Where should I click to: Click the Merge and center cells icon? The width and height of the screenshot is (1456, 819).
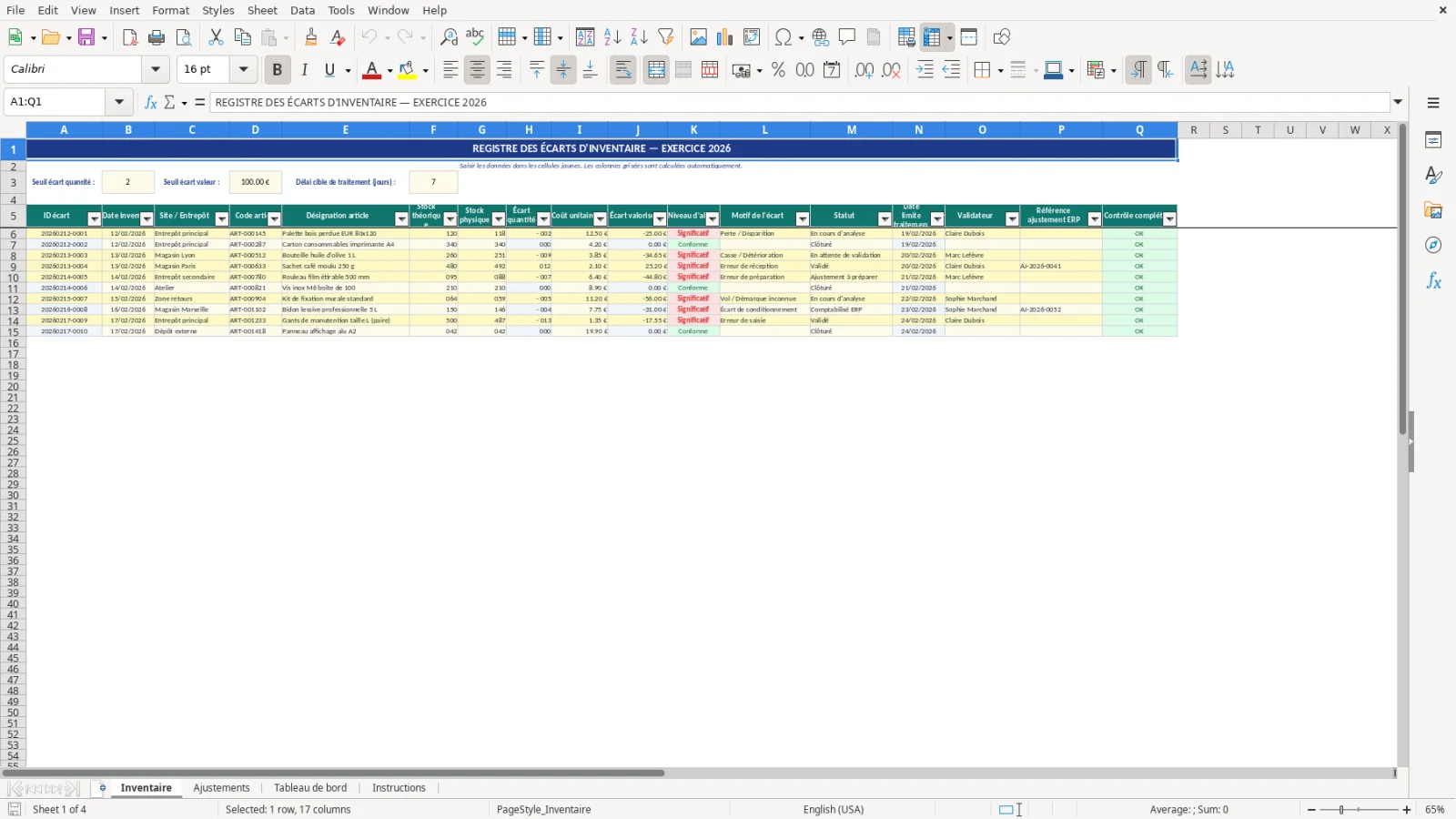(656, 70)
